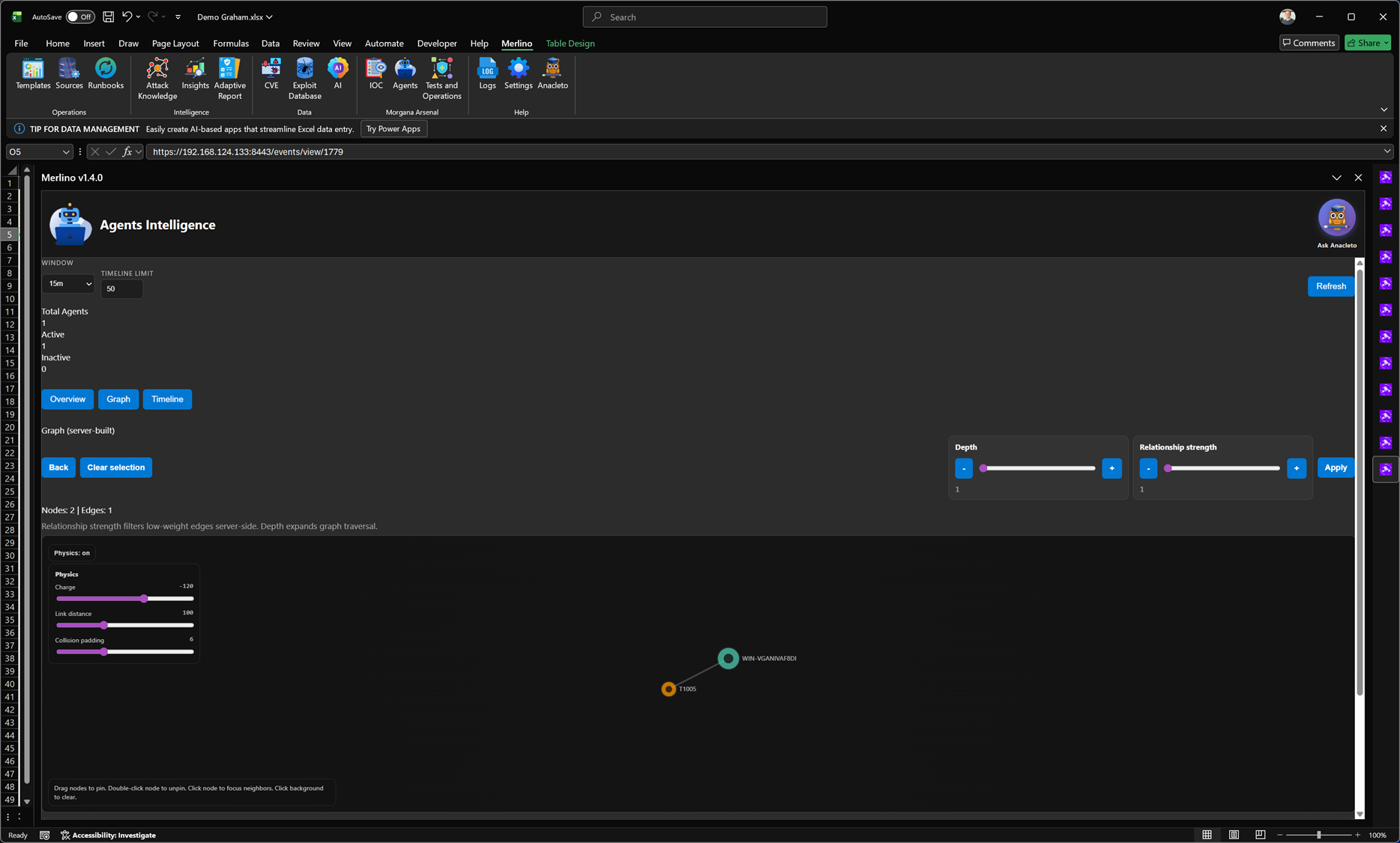Screen dimensions: 1400x843
Task: Open the Attack Knowledge tool
Action: (157, 79)
